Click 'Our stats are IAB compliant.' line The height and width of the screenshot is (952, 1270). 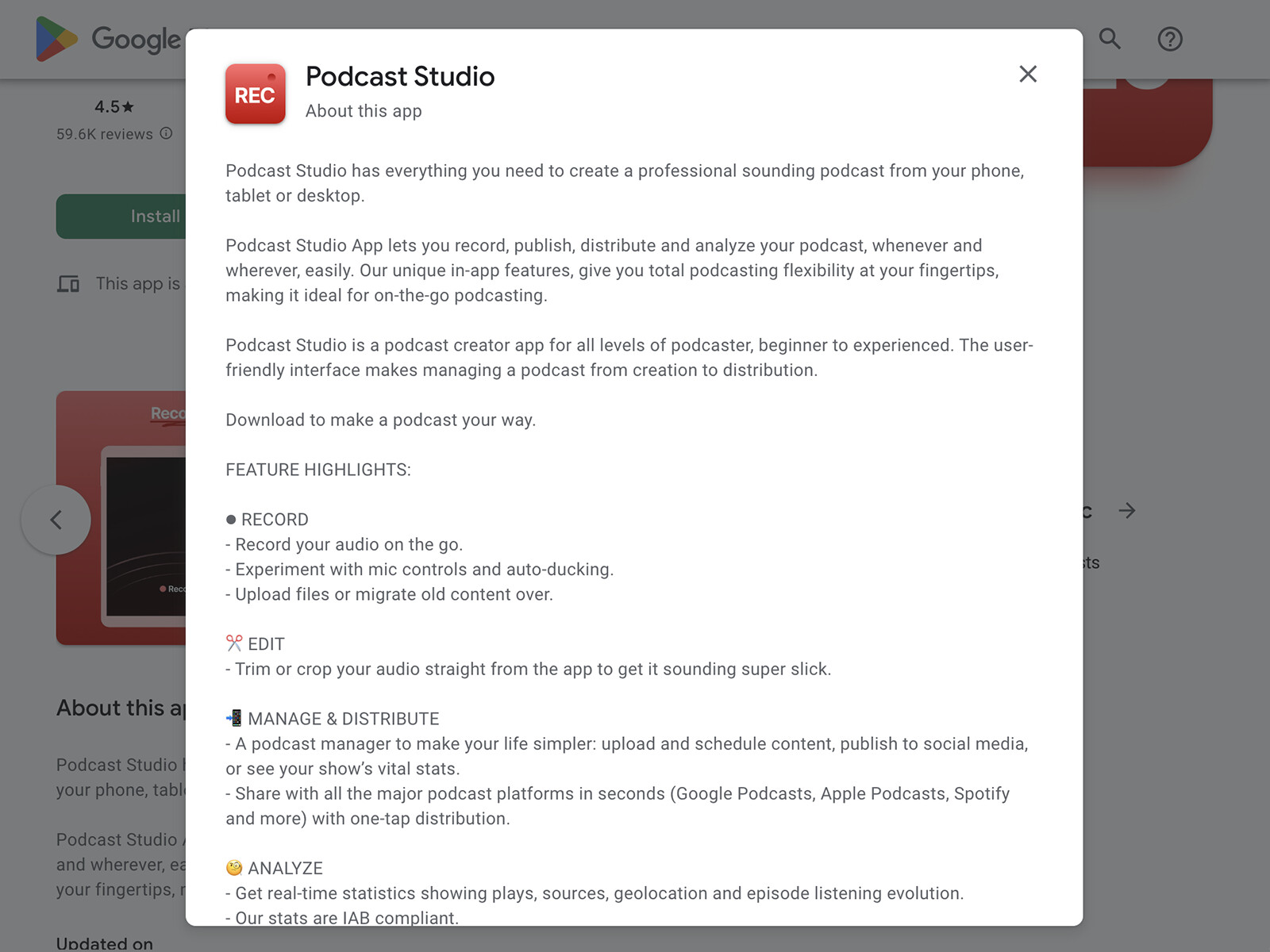[x=342, y=917]
